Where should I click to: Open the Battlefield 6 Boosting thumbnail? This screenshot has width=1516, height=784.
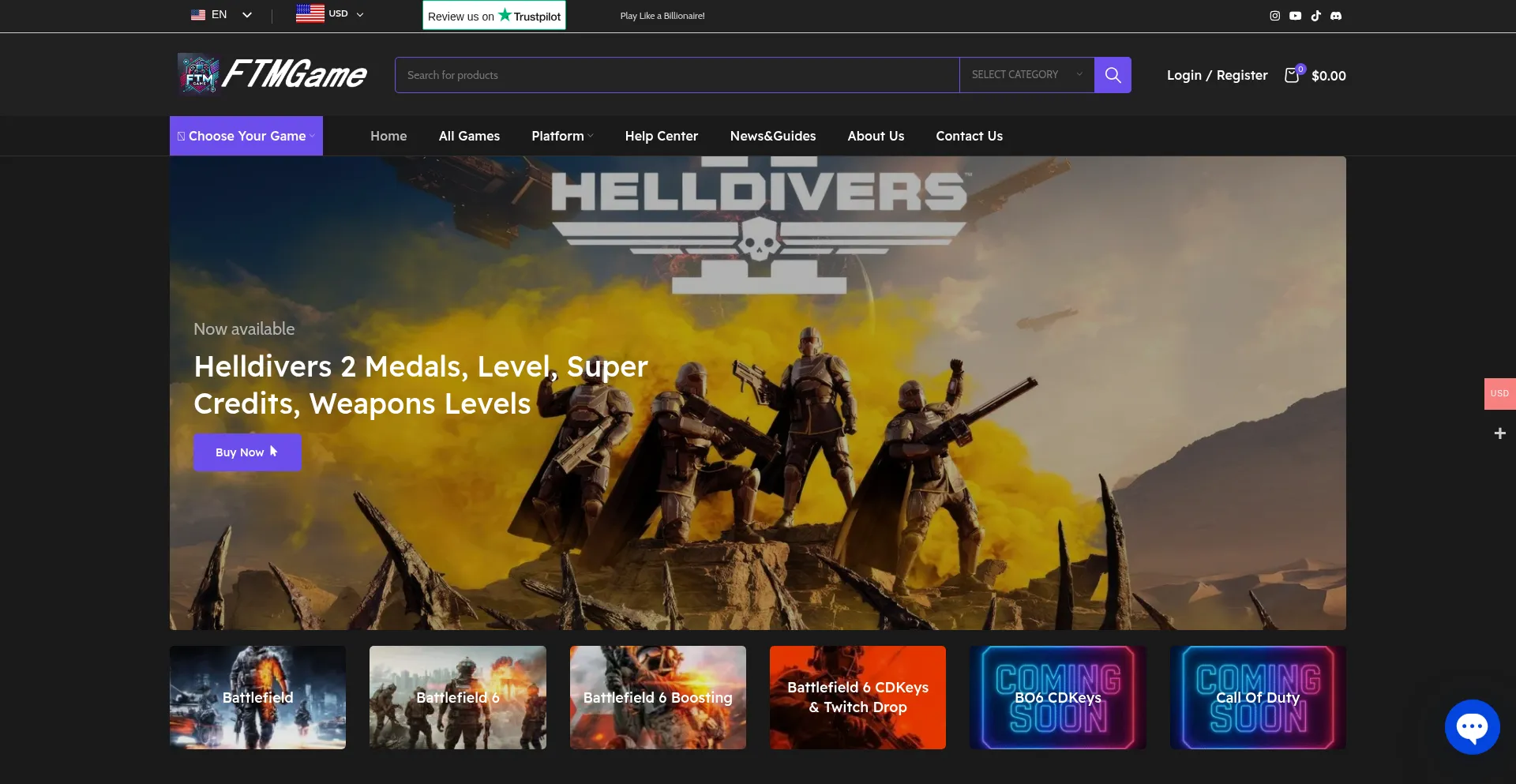pyautogui.click(x=658, y=698)
